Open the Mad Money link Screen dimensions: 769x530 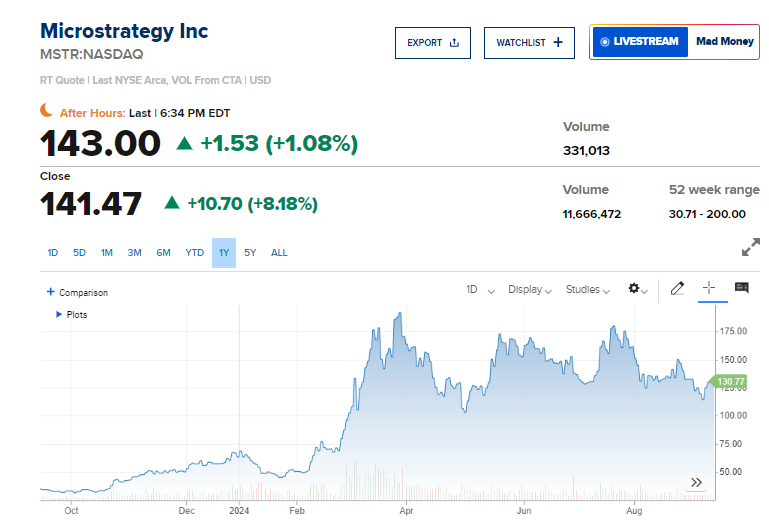[x=725, y=42]
